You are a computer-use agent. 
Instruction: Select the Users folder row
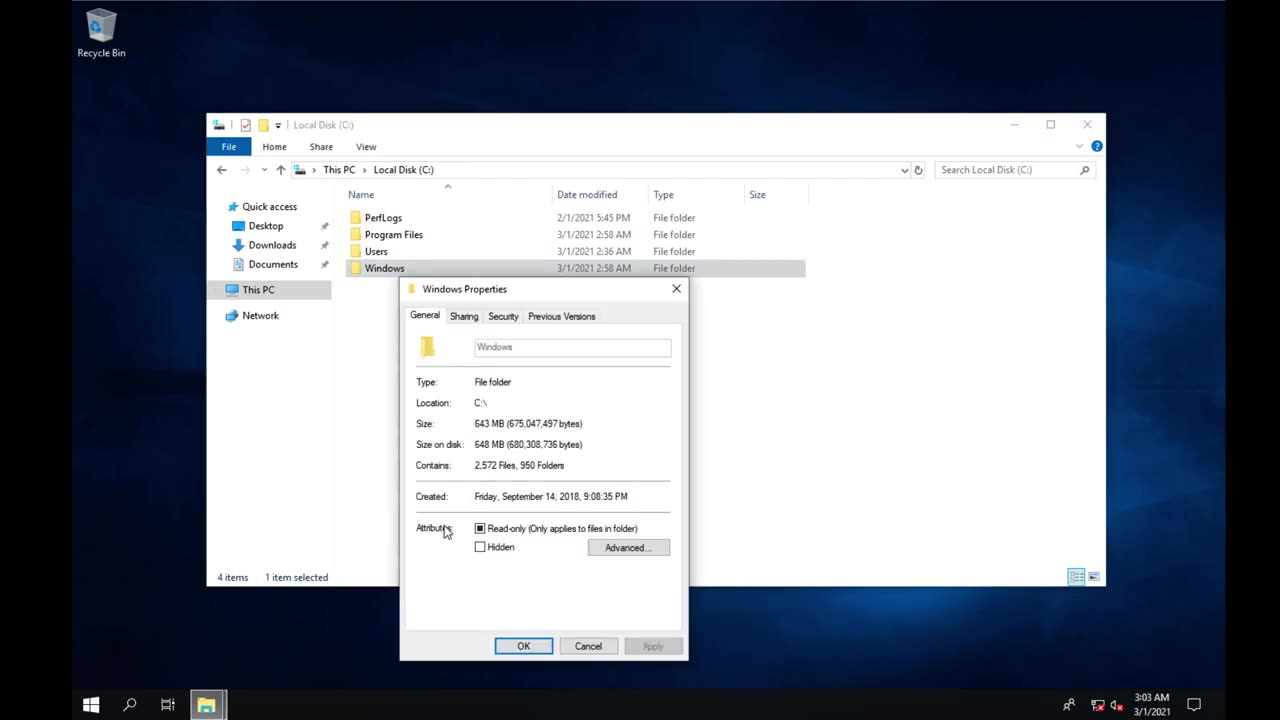(x=575, y=252)
